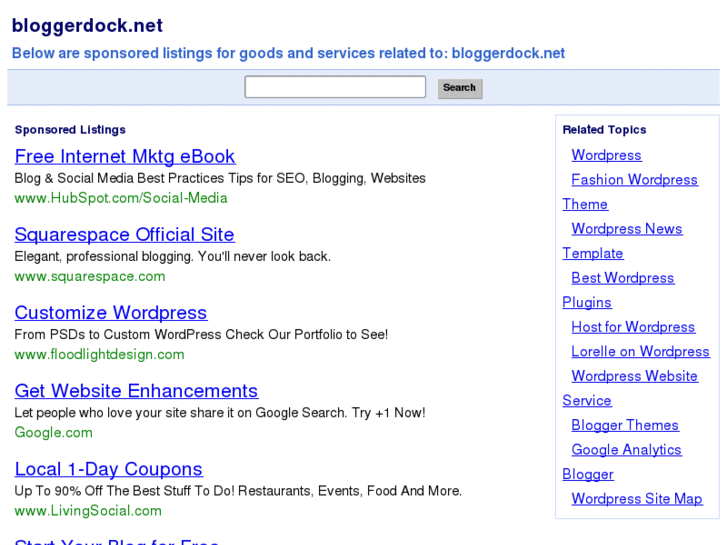The width and height of the screenshot is (727, 545).
Task: Select Blogger Themes related topic
Action: [625, 425]
